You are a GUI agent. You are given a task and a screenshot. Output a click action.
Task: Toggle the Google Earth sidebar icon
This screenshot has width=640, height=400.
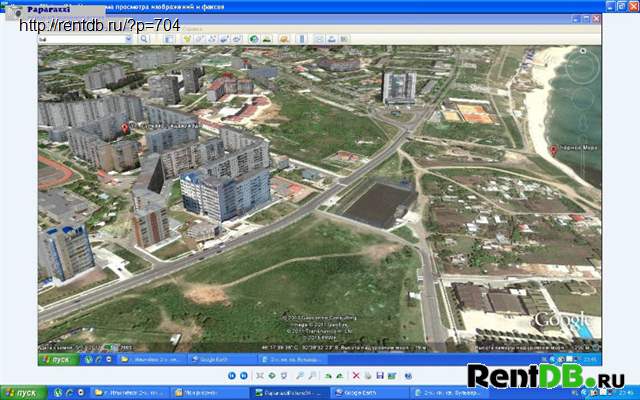click(169, 39)
